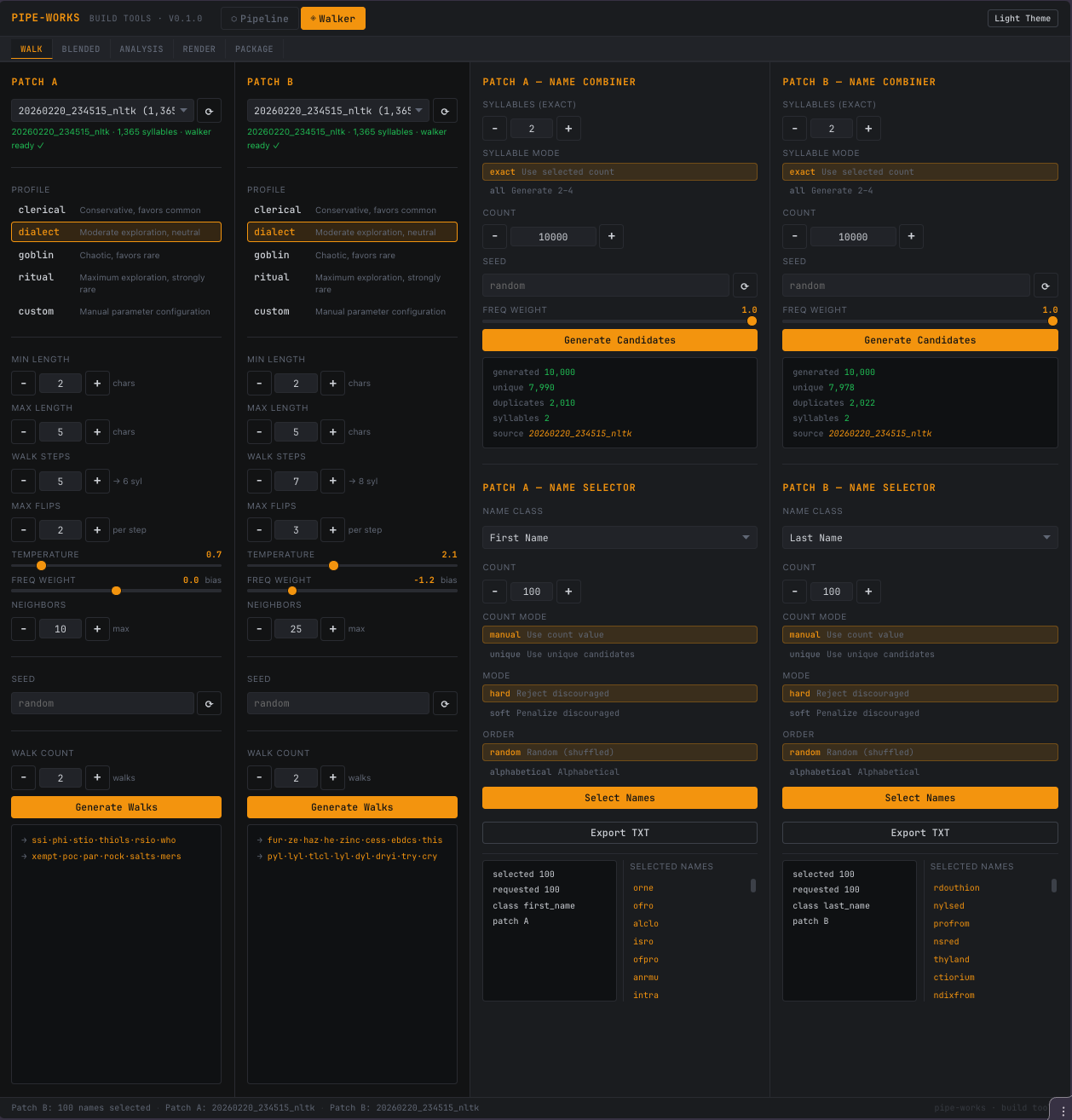Choose 'all' syllable mode in Patch A combiner
Viewport: 1072px width, 1120px height.
click(620, 191)
